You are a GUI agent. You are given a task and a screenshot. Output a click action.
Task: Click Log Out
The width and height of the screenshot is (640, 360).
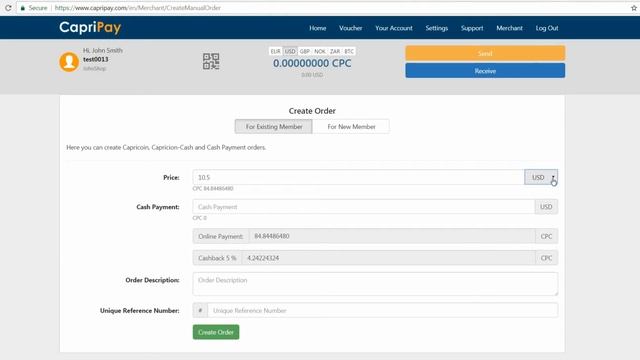(547, 28)
